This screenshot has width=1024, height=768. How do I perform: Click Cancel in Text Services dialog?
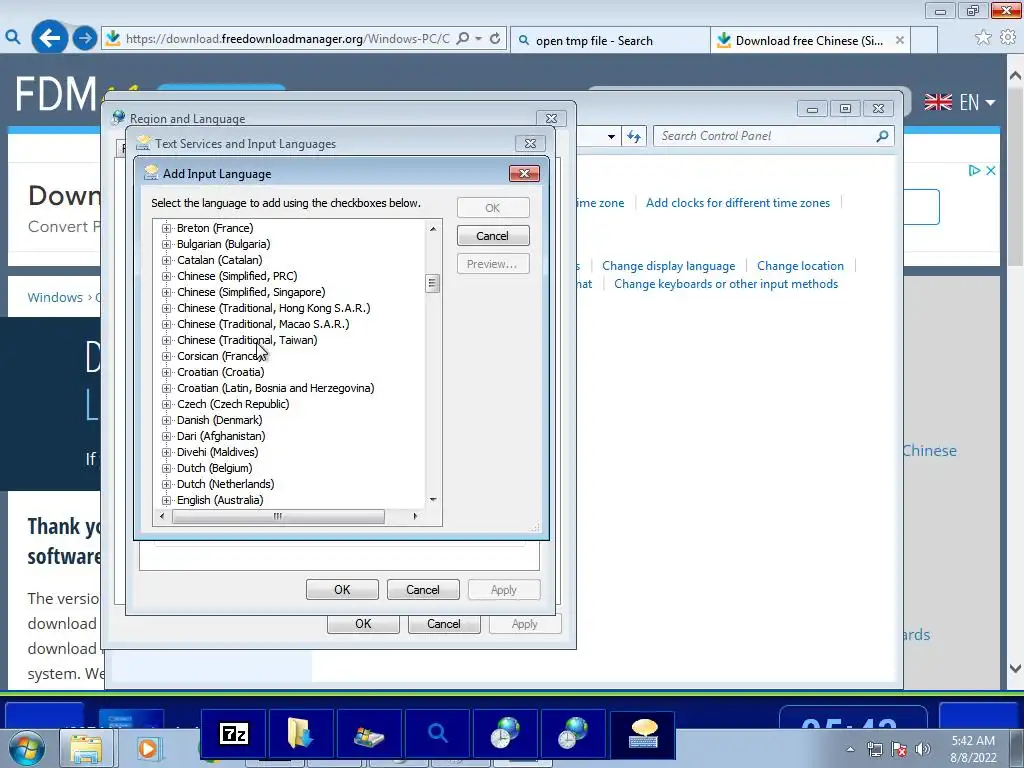423,590
